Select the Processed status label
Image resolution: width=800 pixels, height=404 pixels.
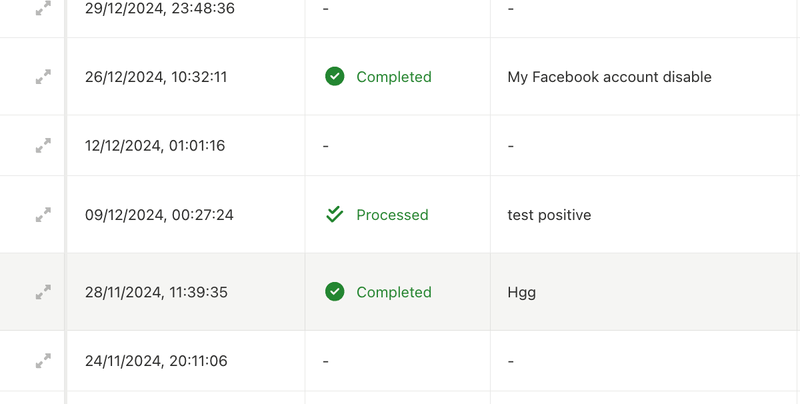(392, 215)
